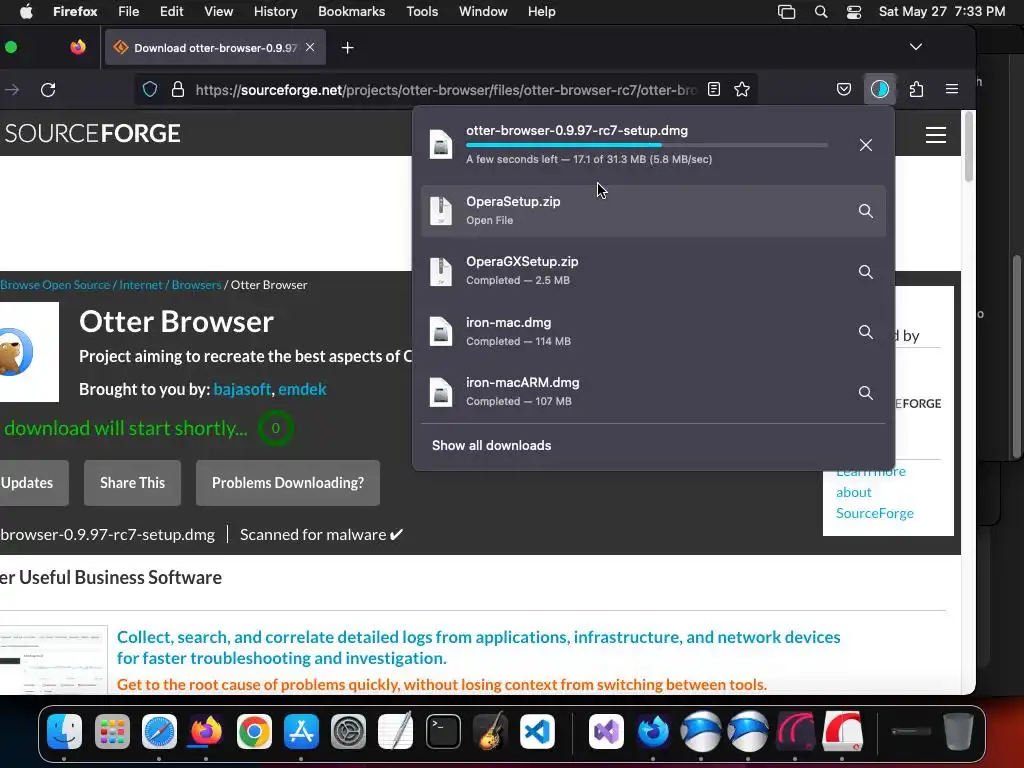Click the tracking protection shield icon
Viewport: 1024px width, 768px height.
click(150, 89)
